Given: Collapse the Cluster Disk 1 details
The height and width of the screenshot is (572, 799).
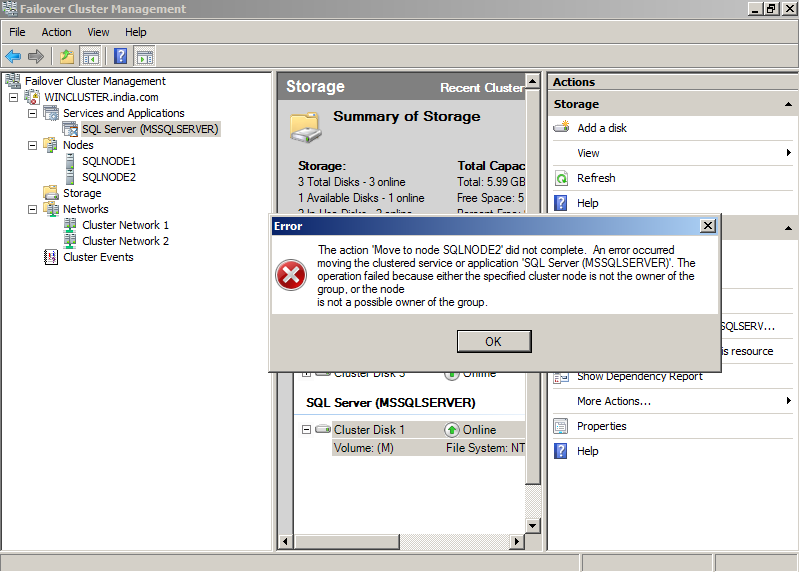Looking at the screenshot, I should pos(306,429).
